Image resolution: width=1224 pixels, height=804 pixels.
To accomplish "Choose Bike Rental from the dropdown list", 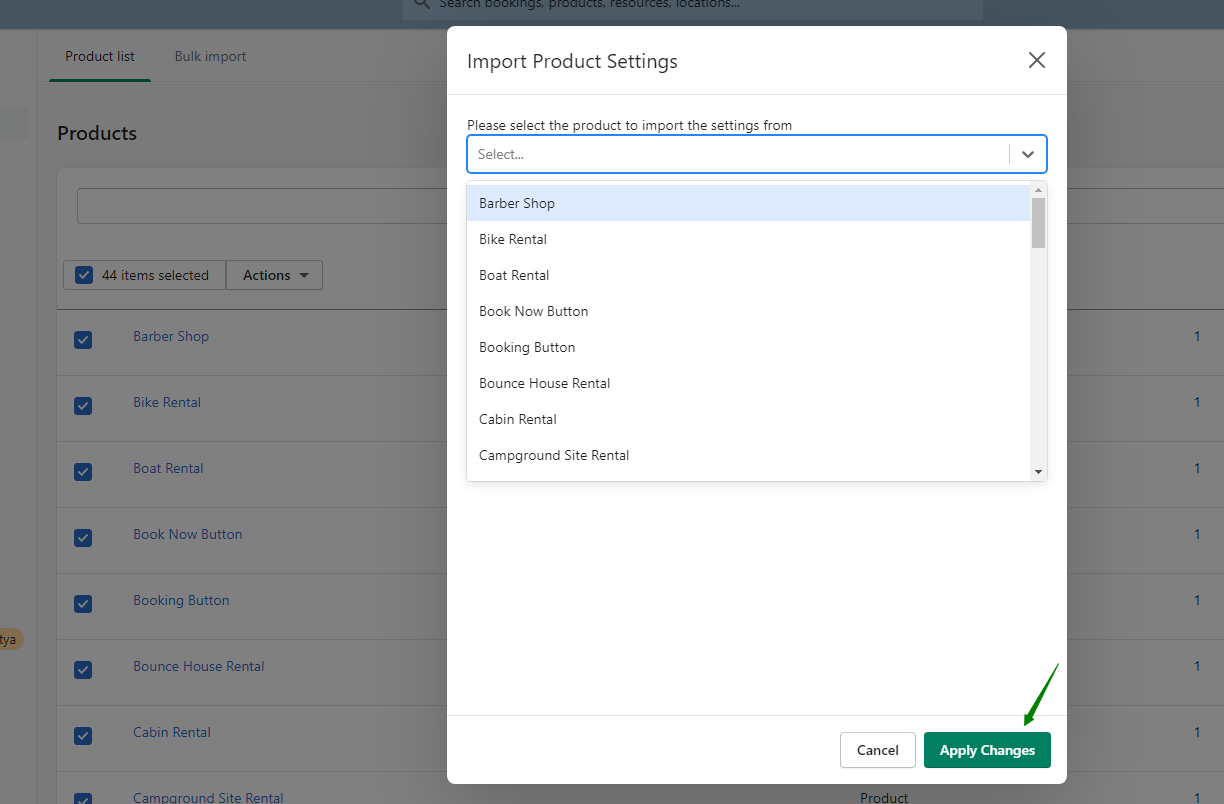I will pyautogui.click(x=749, y=239).
